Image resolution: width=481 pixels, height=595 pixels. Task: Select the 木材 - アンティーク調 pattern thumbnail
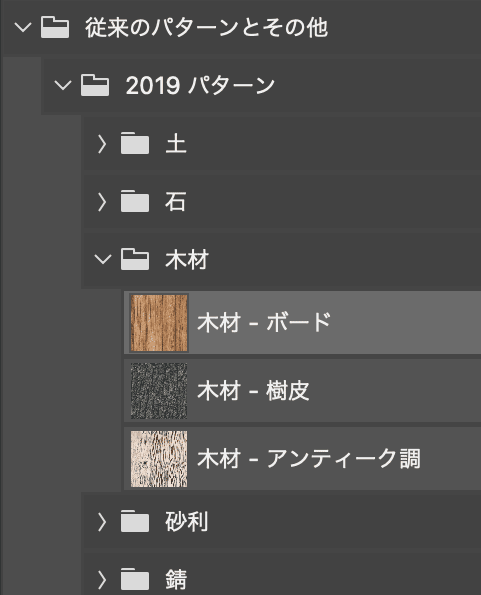(x=159, y=459)
